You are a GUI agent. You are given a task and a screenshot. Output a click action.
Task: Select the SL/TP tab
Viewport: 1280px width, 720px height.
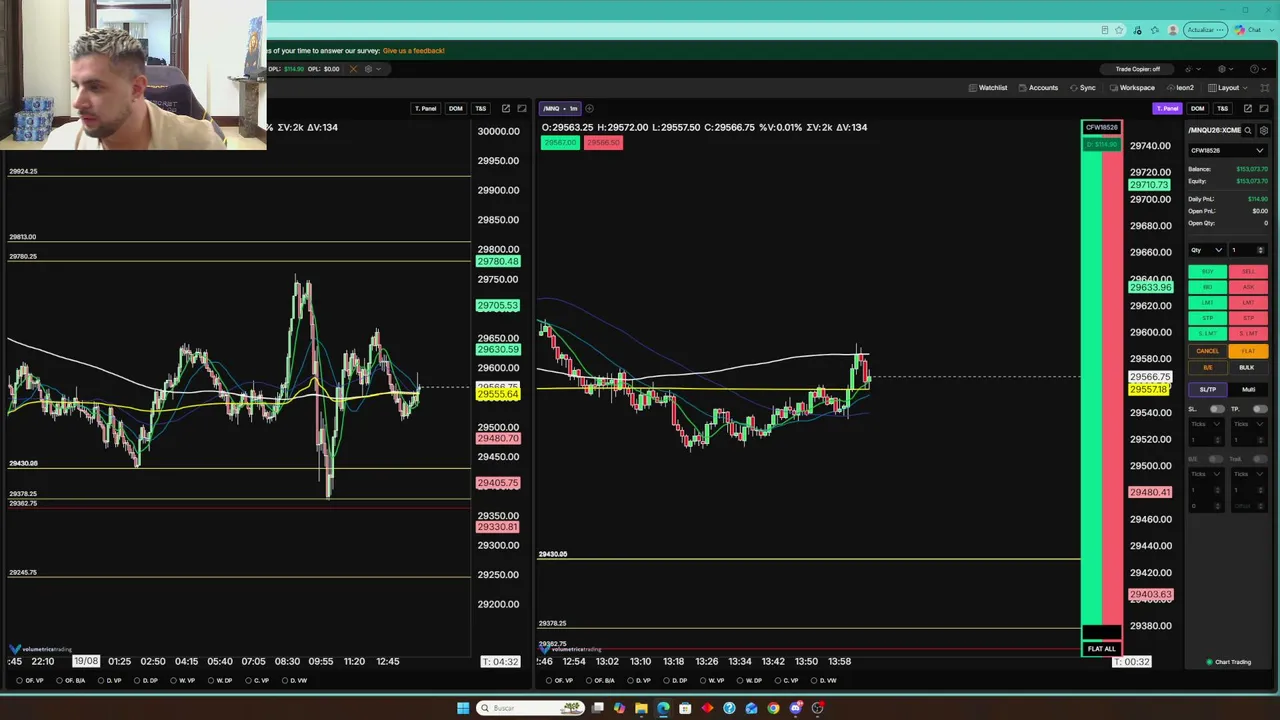(1207, 389)
